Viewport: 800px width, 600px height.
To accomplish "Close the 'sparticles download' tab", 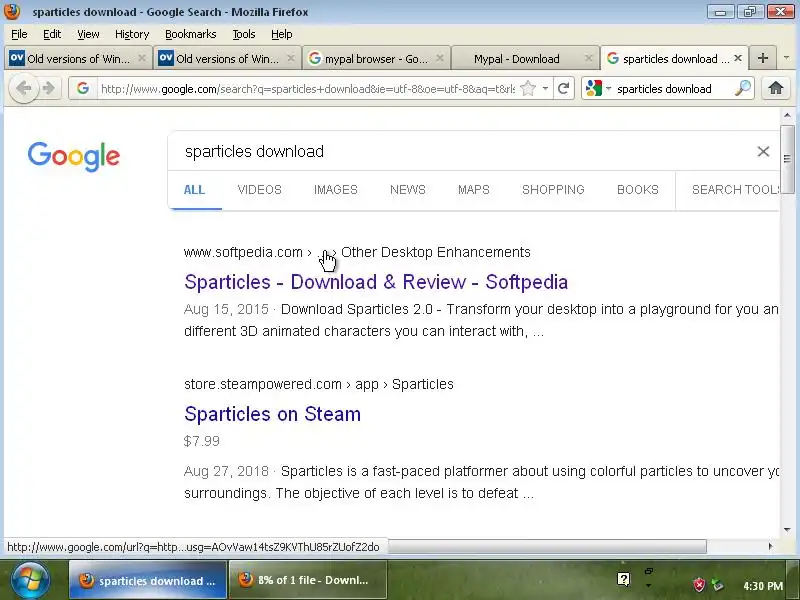I will 738,59.
